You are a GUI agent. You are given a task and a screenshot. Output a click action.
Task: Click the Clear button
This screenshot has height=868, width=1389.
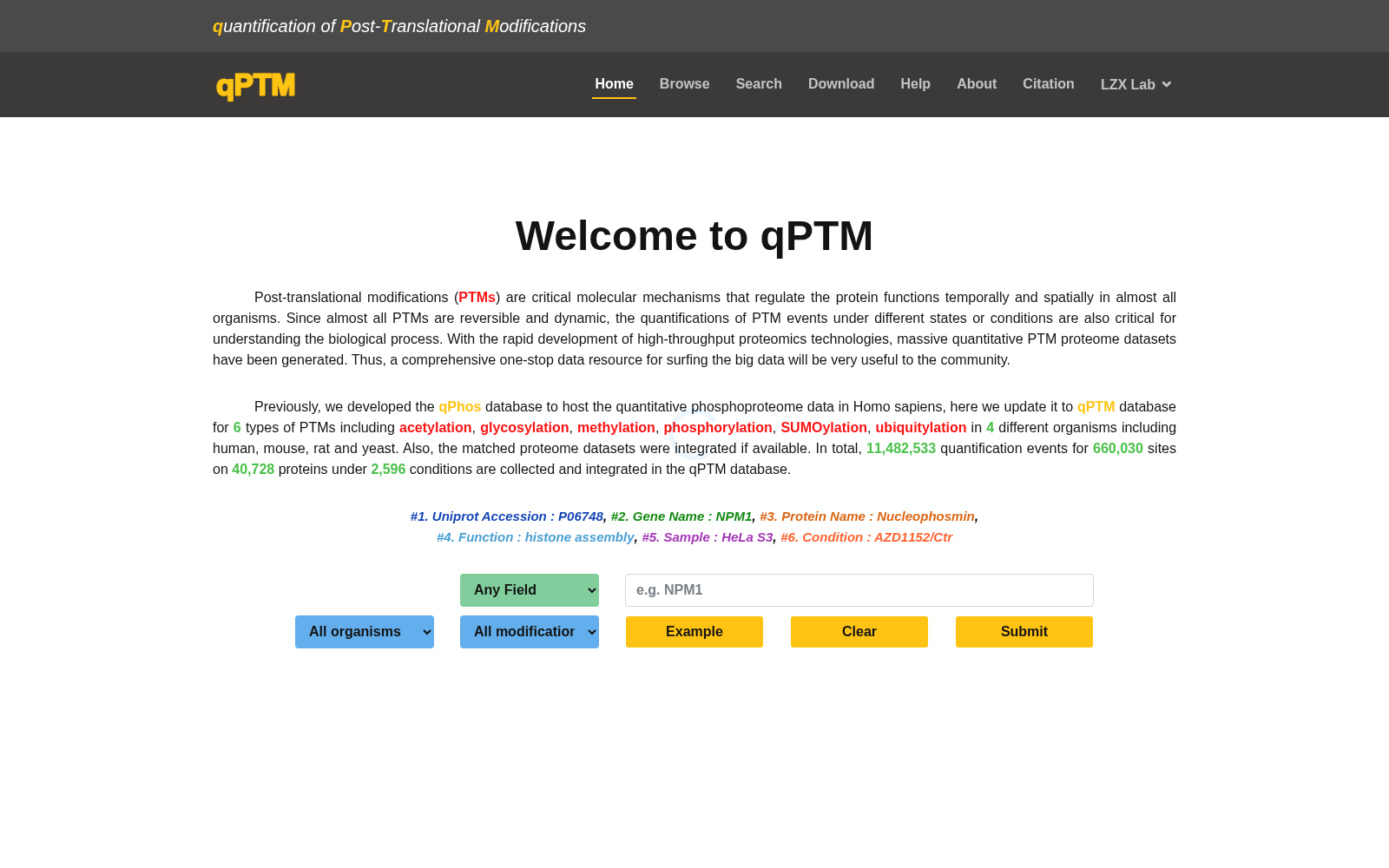coord(859,632)
